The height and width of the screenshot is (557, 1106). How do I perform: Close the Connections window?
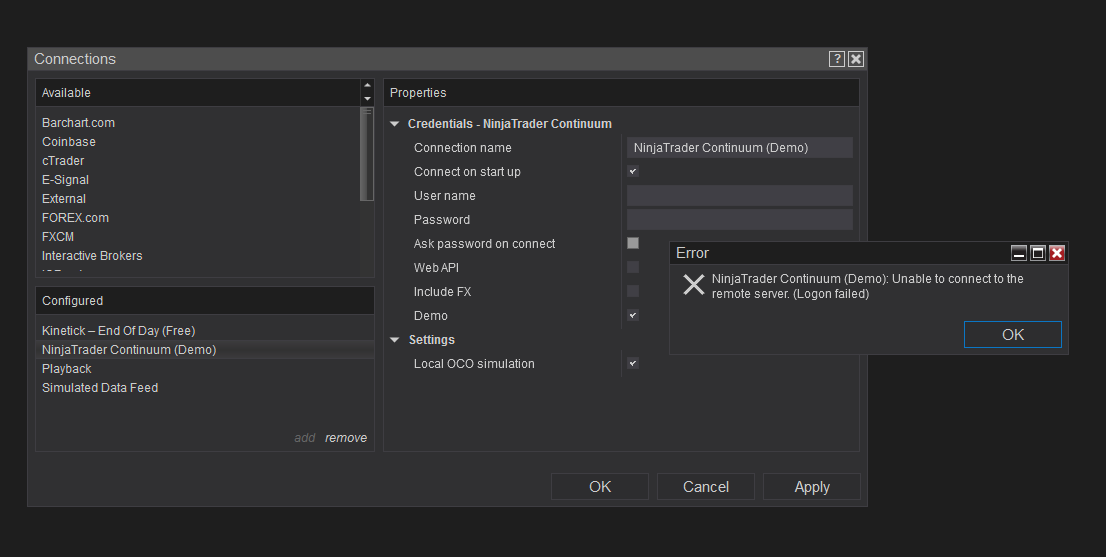[x=856, y=59]
